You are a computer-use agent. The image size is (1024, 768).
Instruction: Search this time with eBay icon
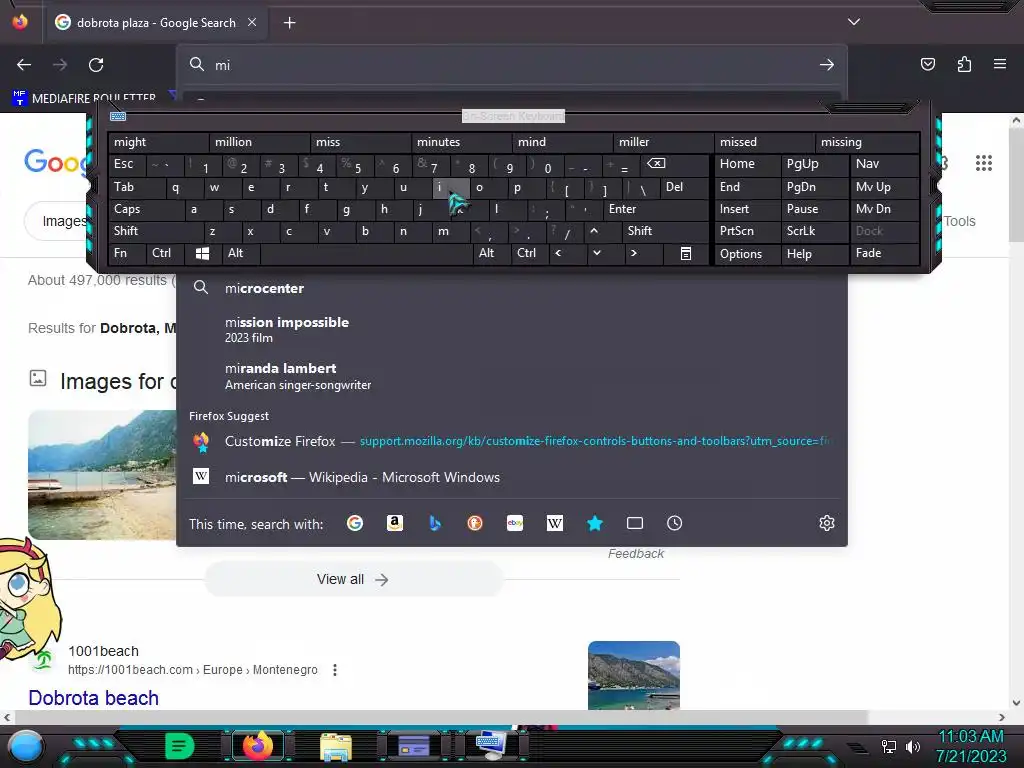click(515, 523)
